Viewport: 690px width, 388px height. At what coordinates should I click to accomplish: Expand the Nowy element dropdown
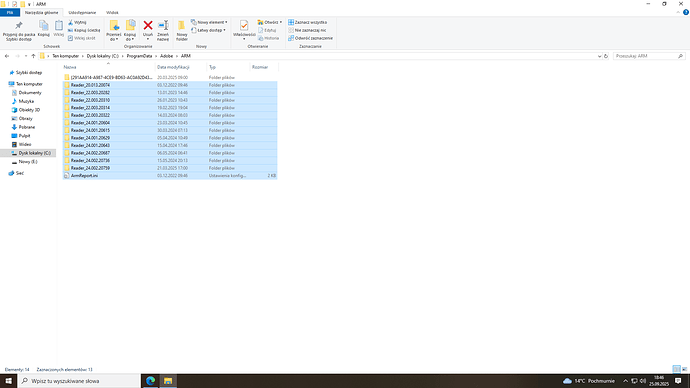coord(209,22)
